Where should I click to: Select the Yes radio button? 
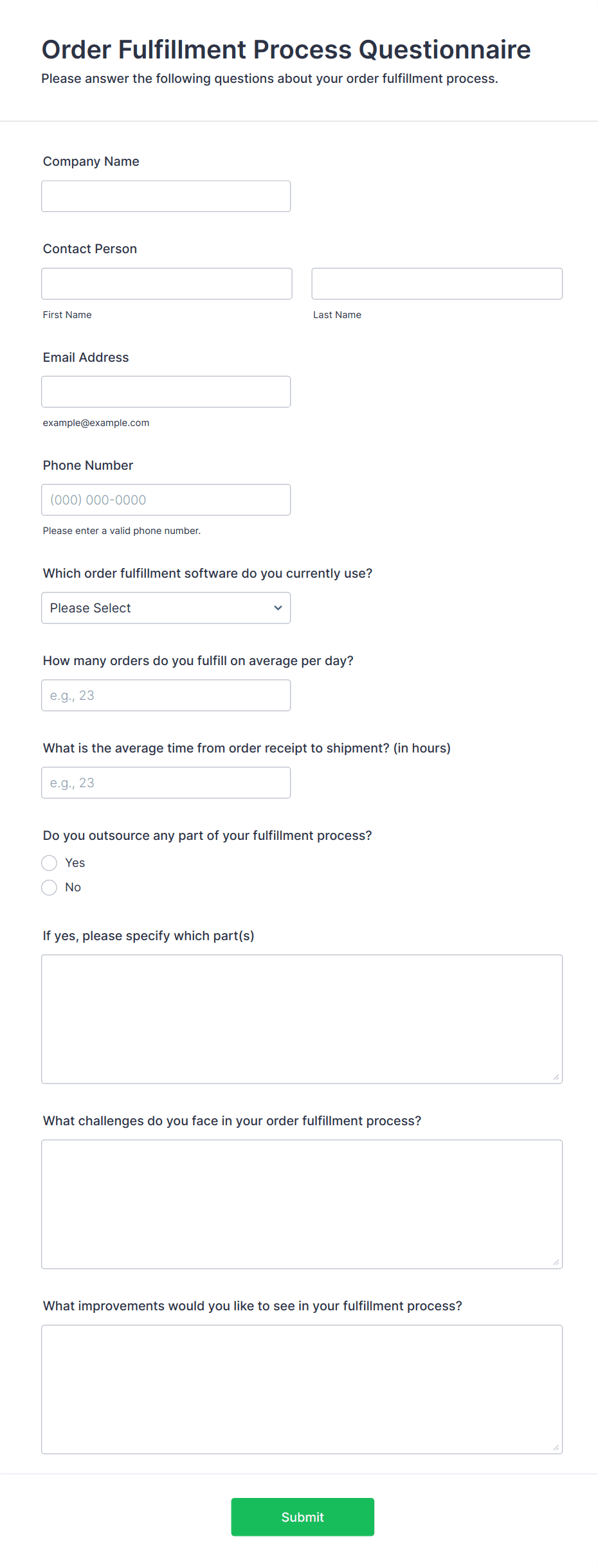(50, 862)
